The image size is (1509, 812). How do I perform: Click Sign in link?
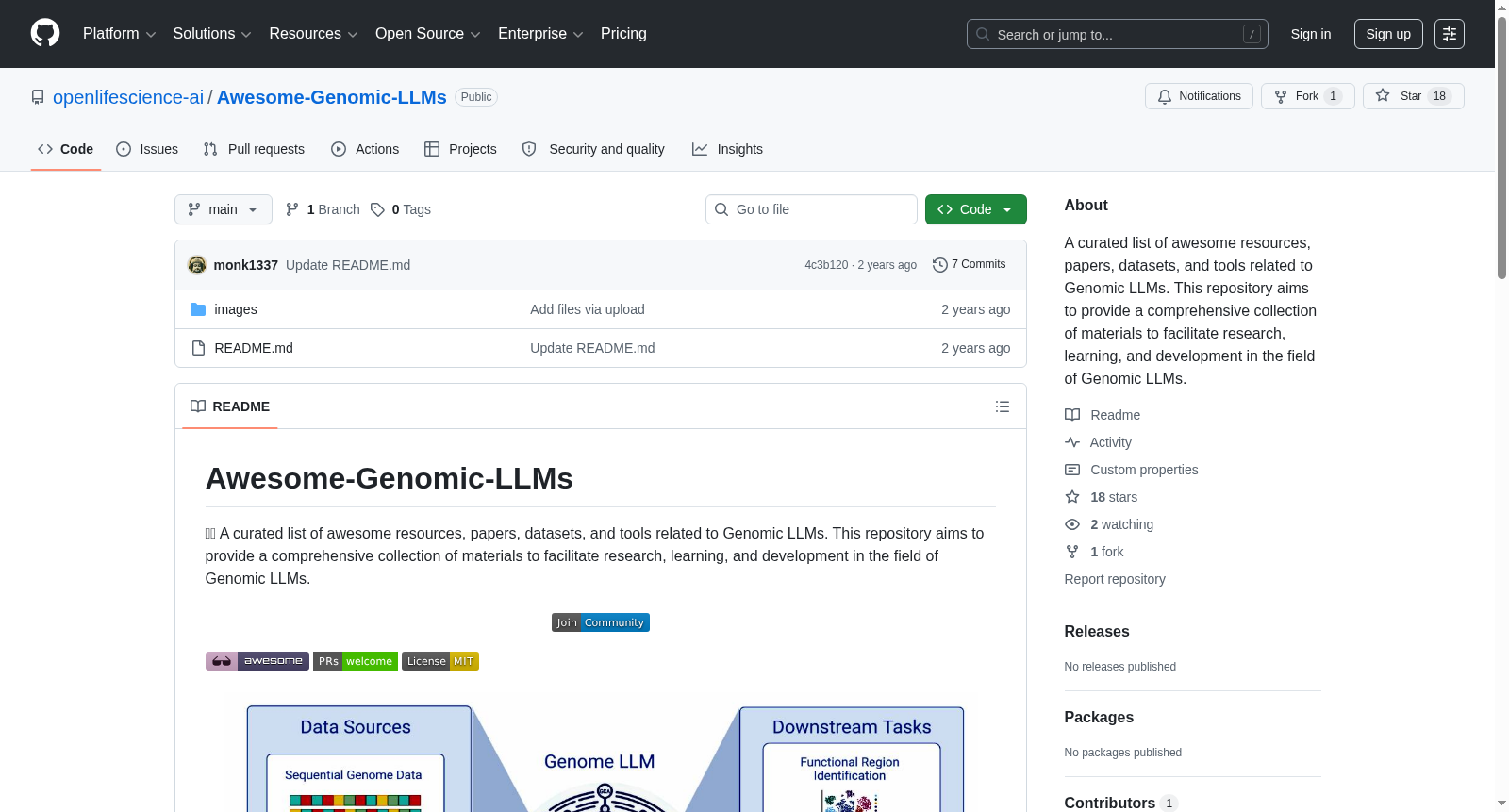coord(1311,34)
